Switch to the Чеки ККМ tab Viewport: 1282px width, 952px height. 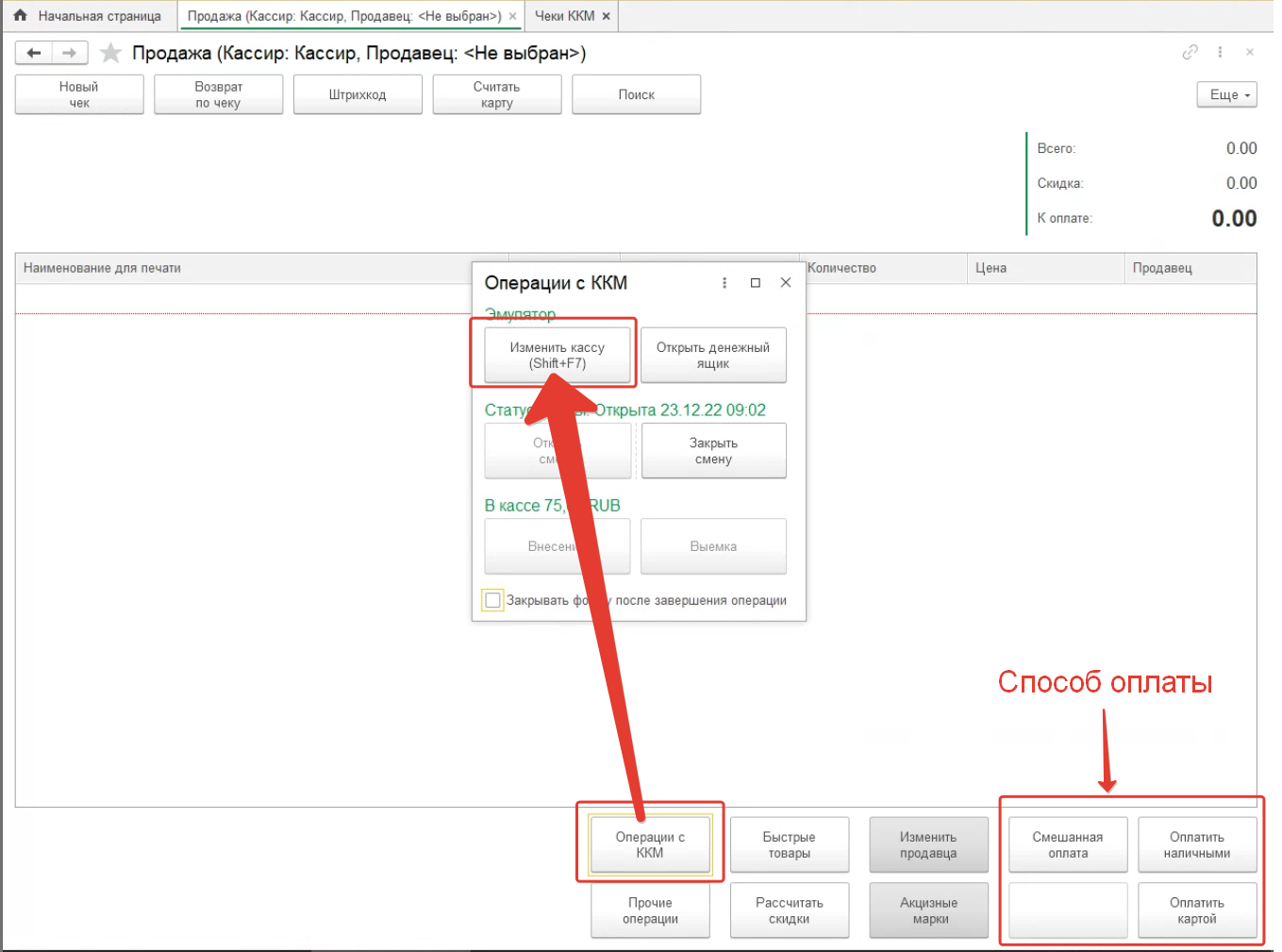point(564,16)
